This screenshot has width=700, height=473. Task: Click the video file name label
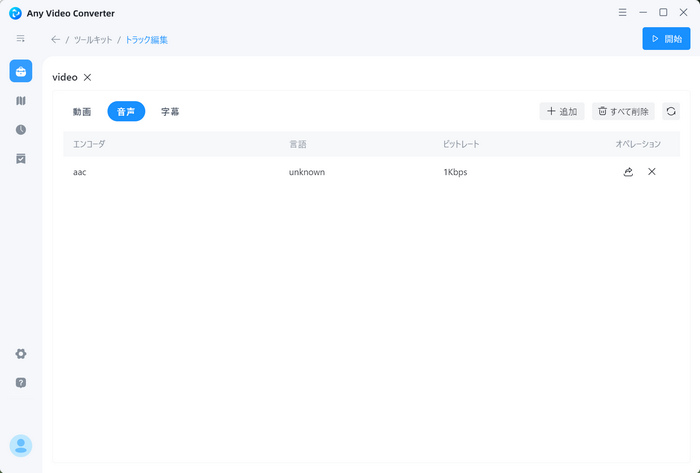click(65, 78)
